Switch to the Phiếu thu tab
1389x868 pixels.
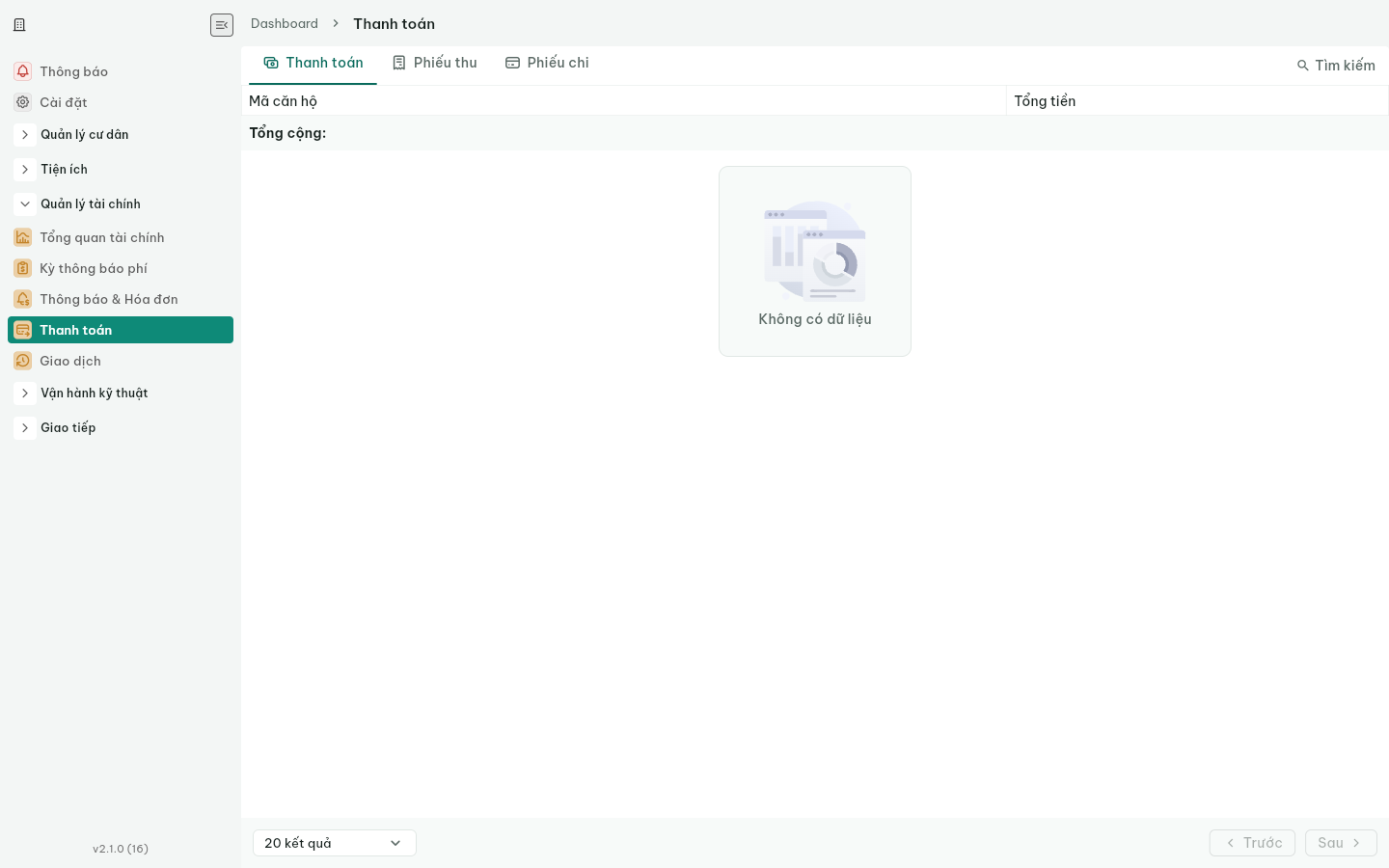(435, 64)
